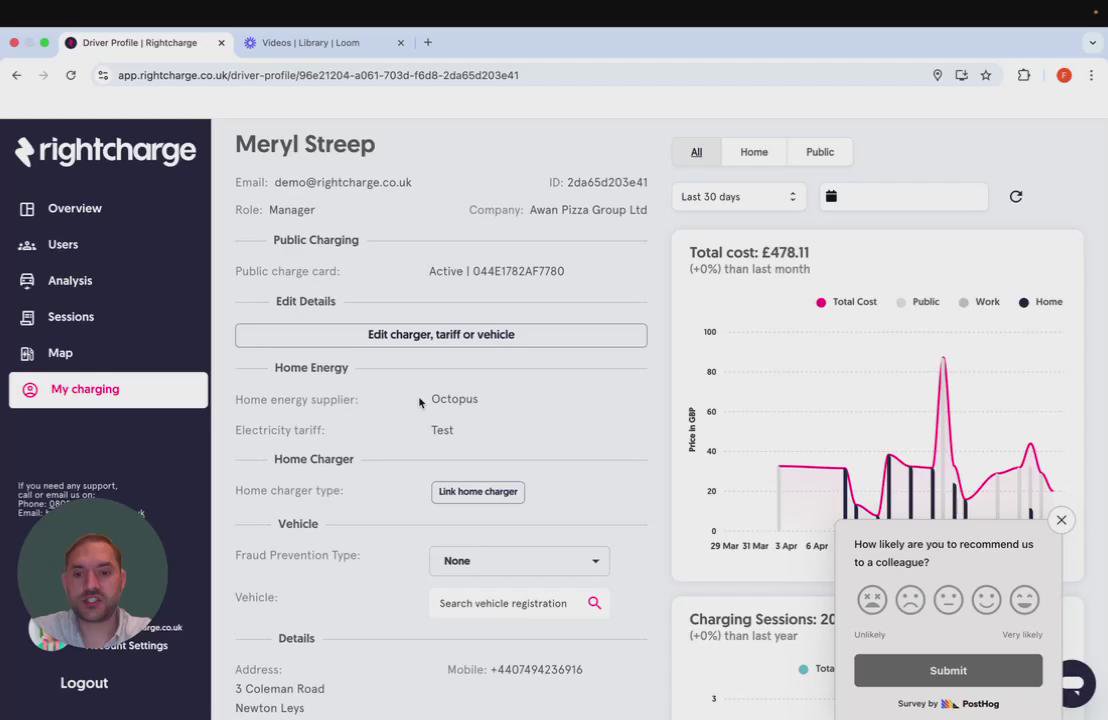Switch to the Home charging tab
1108x720 pixels.
[x=754, y=152]
